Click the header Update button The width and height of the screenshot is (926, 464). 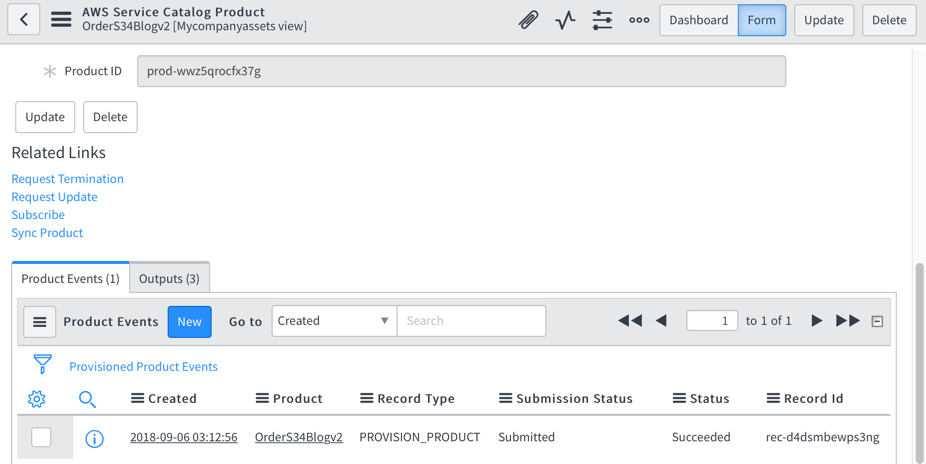tap(824, 20)
